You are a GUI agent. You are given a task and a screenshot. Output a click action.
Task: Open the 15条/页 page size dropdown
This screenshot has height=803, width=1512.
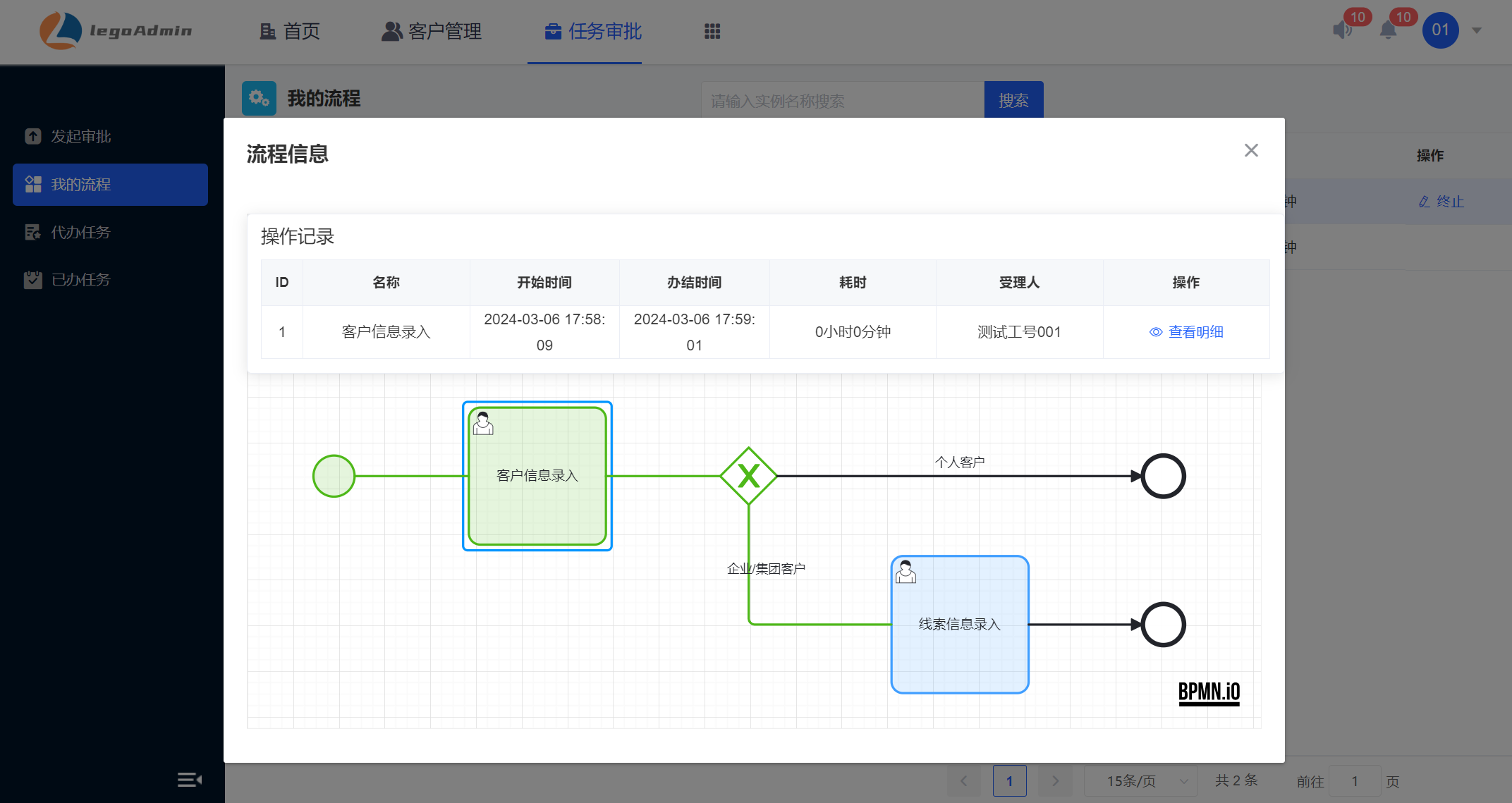tap(1140, 781)
